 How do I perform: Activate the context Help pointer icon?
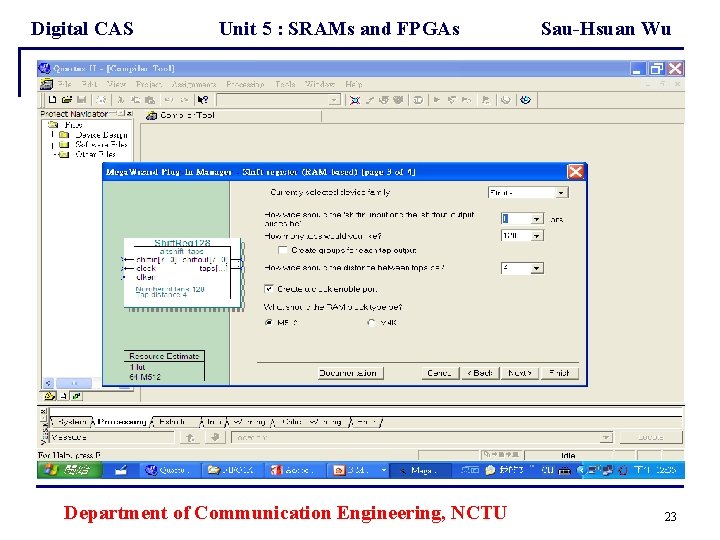[202, 100]
